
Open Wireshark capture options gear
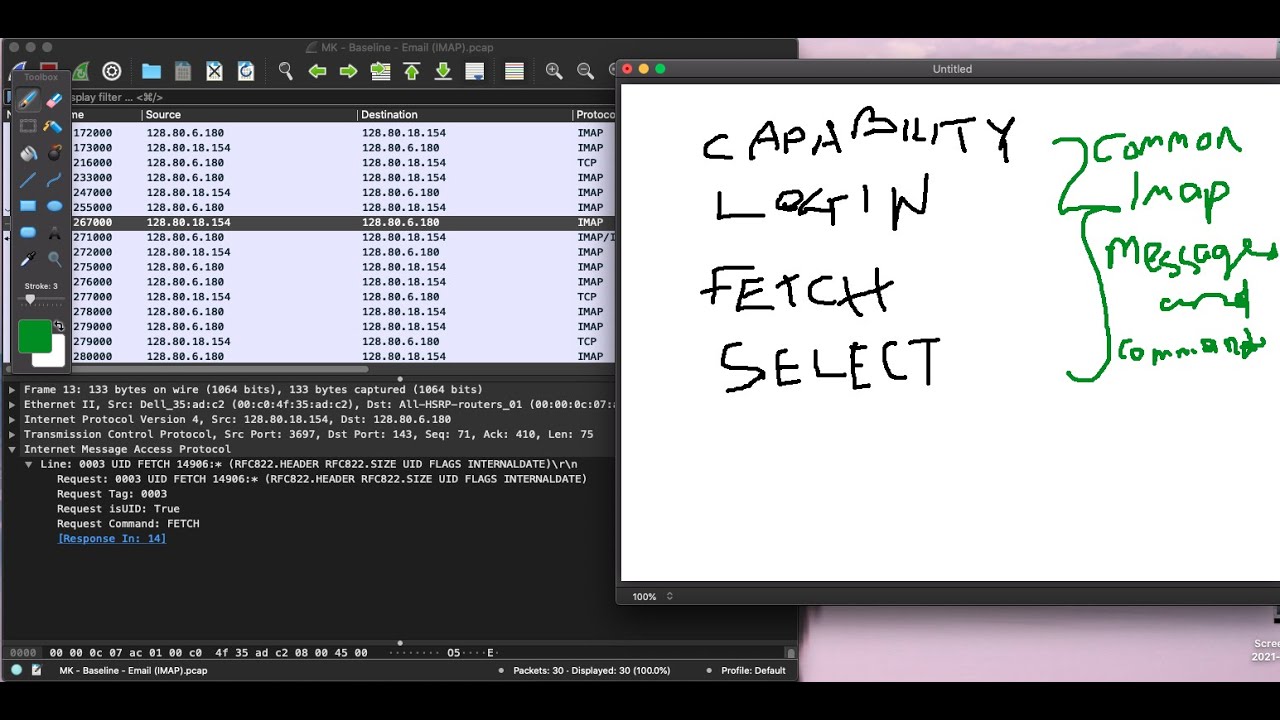click(112, 71)
